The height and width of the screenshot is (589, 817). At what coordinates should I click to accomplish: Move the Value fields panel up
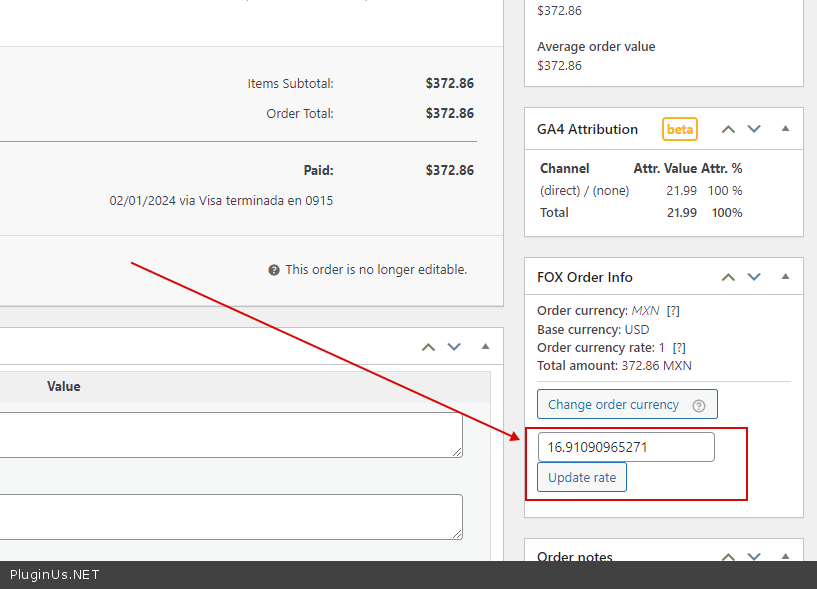428,347
